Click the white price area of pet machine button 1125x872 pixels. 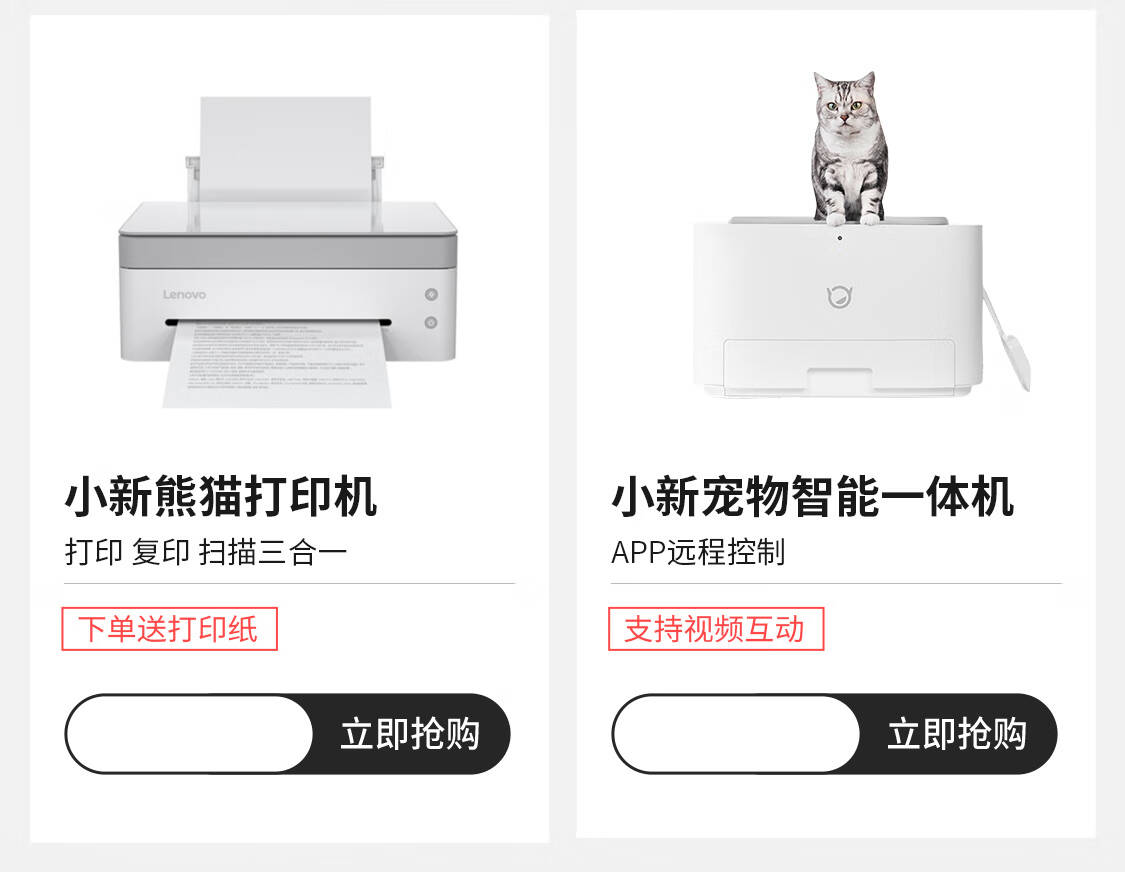[x=736, y=733]
